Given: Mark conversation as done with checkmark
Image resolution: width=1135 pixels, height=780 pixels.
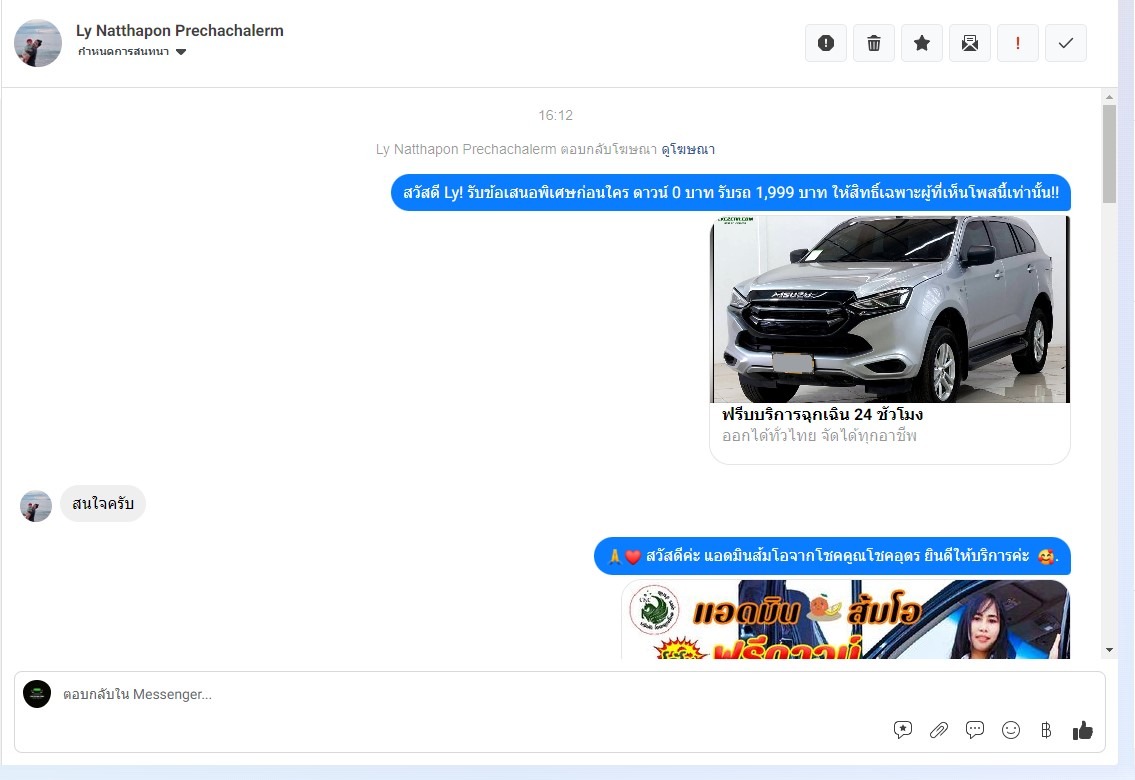Looking at the screenshot, I should pos(1066,43).
